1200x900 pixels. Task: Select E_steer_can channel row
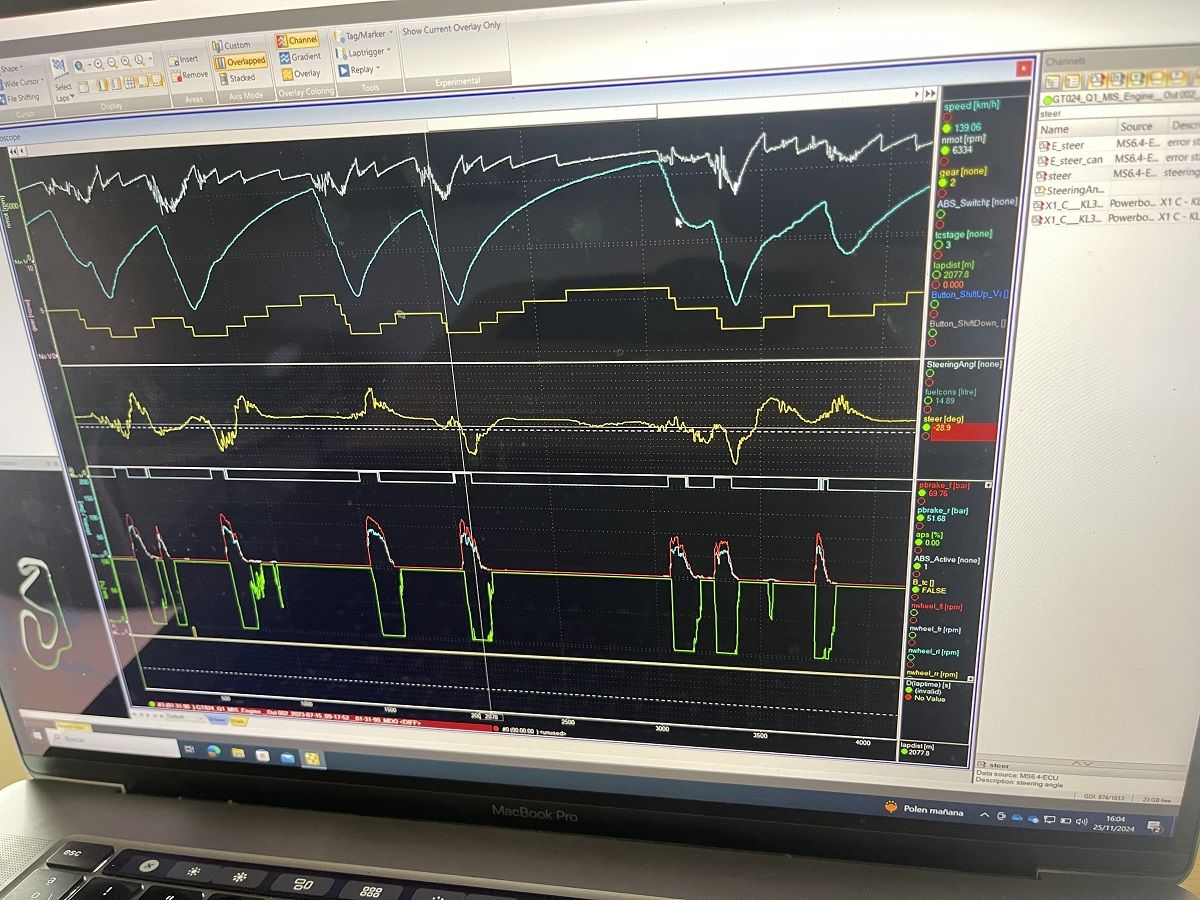pyautogui.click(x=1118, y=159)
